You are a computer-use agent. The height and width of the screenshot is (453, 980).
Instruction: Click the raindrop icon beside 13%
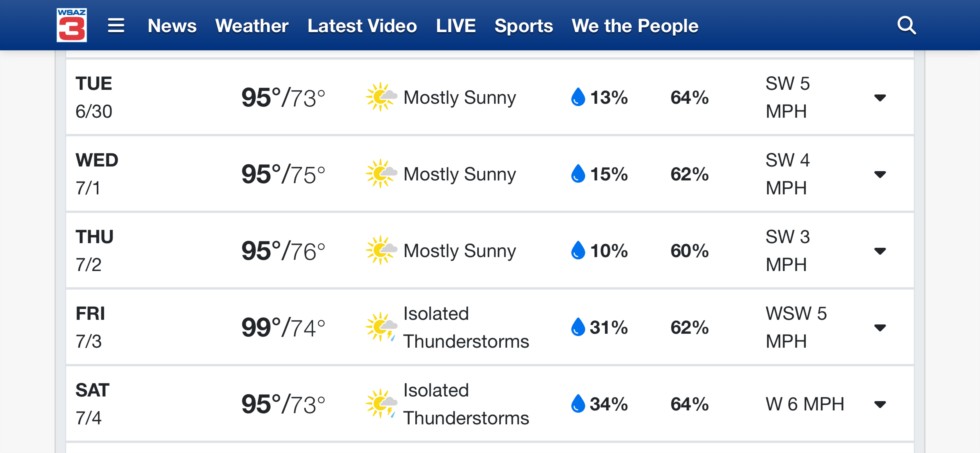point(578,97)
